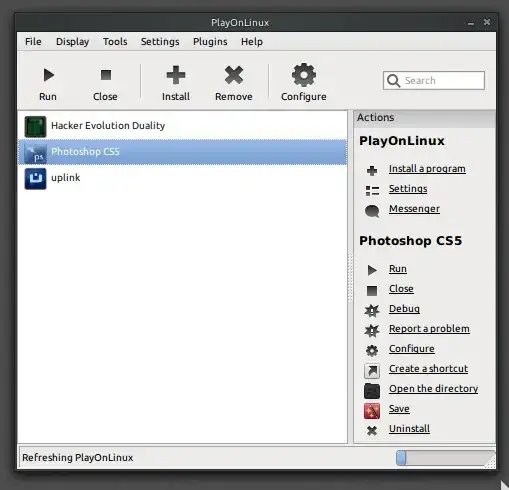The width and height of the screenshot is (509, 490).
Task: Click the Open the directory link
Action: pos(433,389)
